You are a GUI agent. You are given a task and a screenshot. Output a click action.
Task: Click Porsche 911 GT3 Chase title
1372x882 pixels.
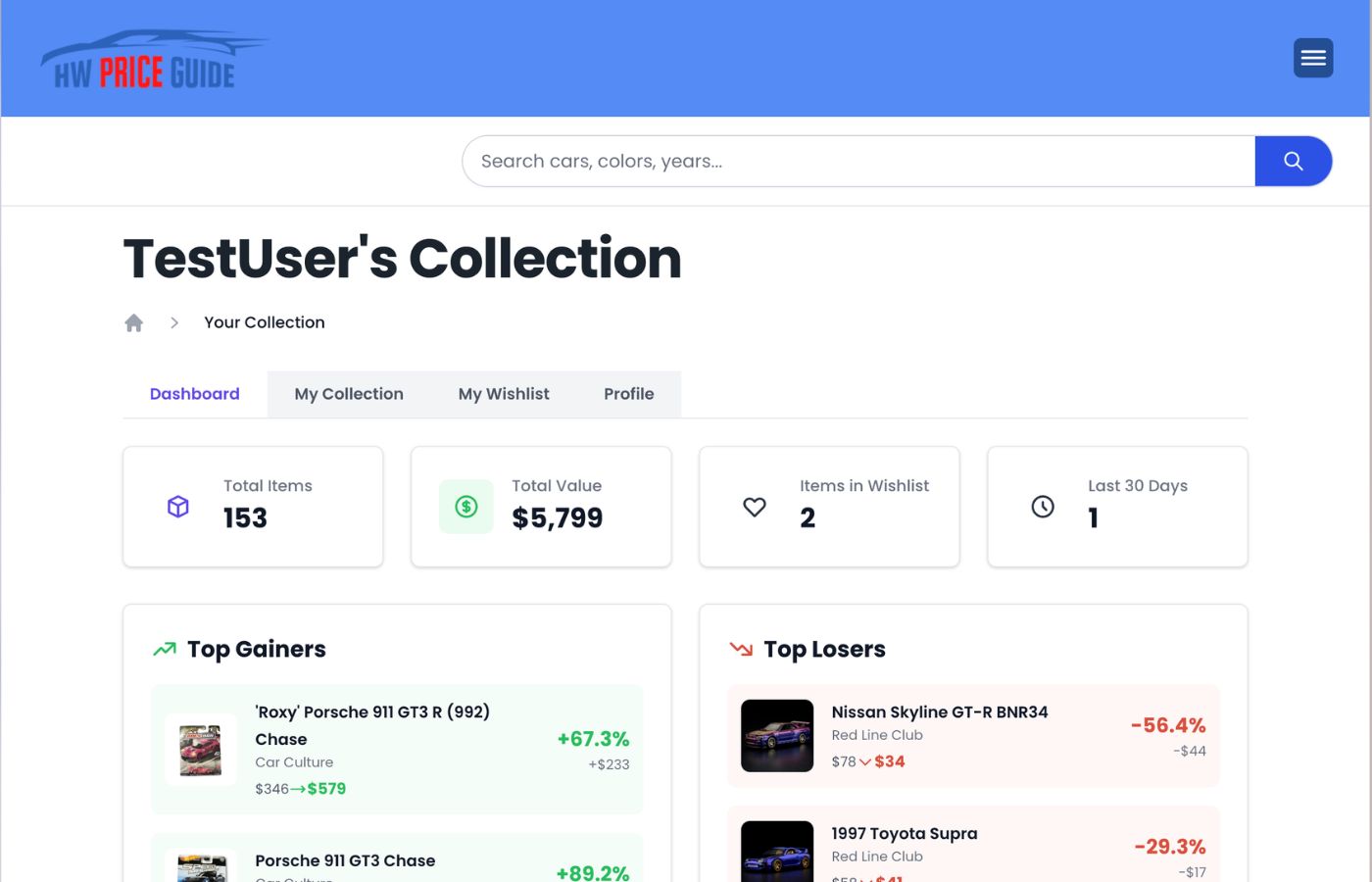(345, 860)
